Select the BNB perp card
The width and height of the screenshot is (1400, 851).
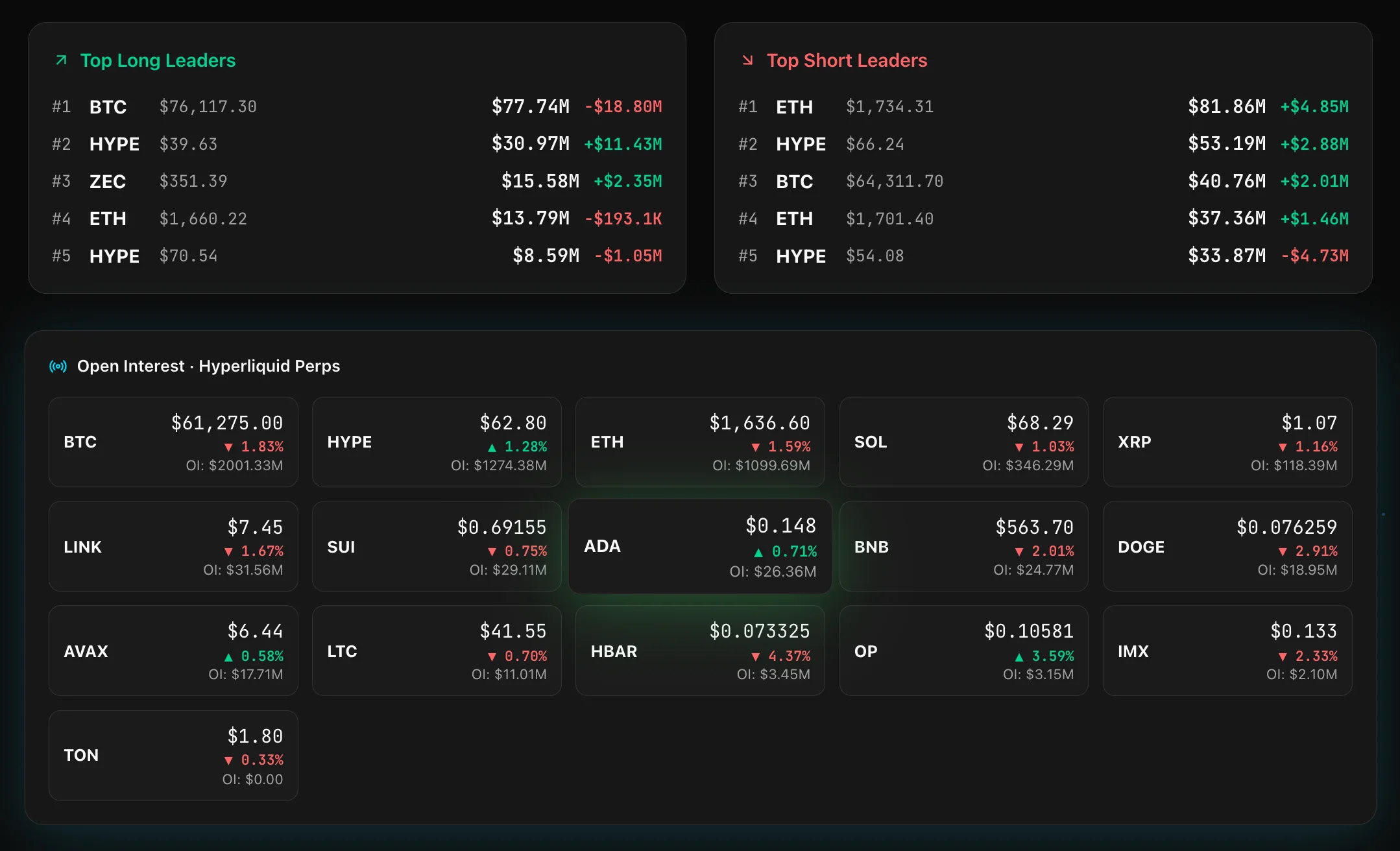964,547
